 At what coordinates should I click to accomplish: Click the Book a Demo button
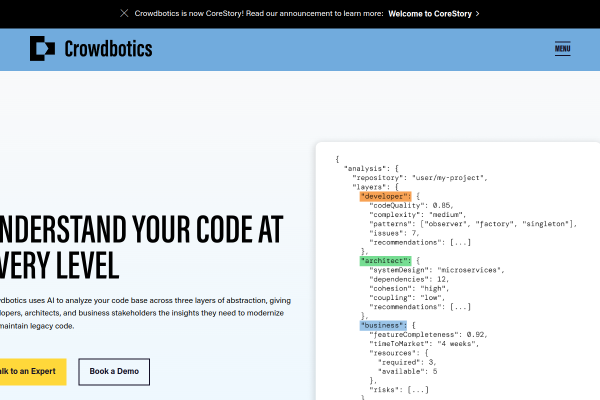click(114, 372)
